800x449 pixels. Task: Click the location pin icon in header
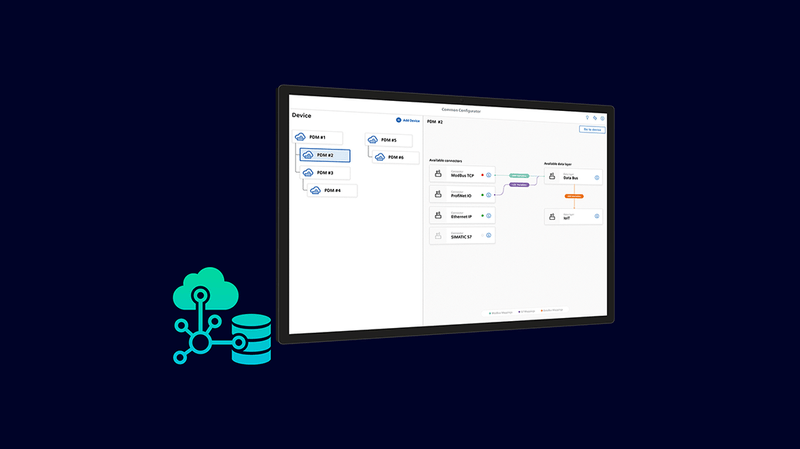coord(586,118)
